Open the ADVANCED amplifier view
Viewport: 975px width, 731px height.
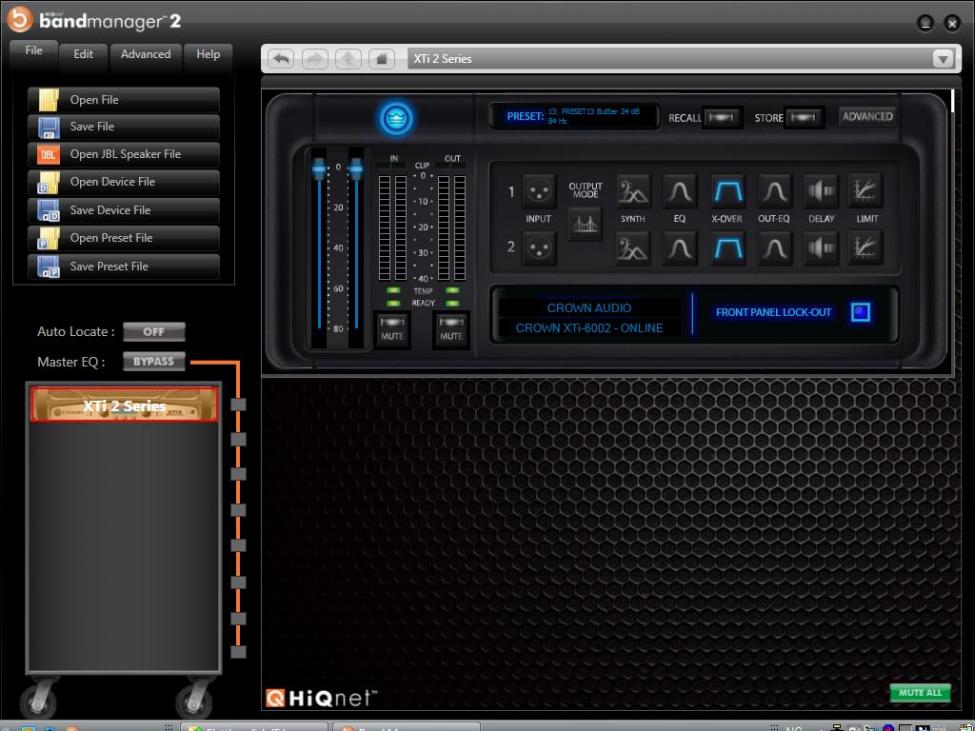[x=867, y=117]
